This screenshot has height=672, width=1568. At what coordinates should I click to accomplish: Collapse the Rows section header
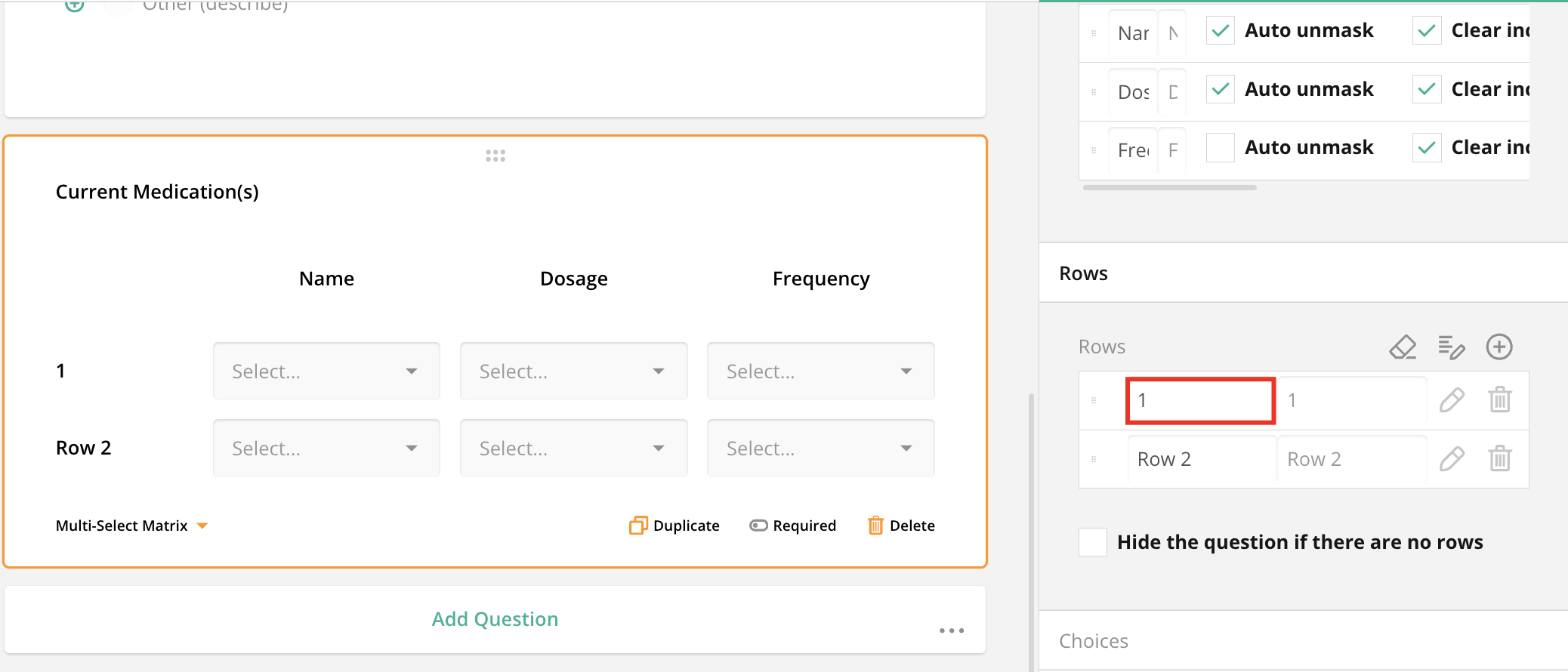tap(1083, 273)
